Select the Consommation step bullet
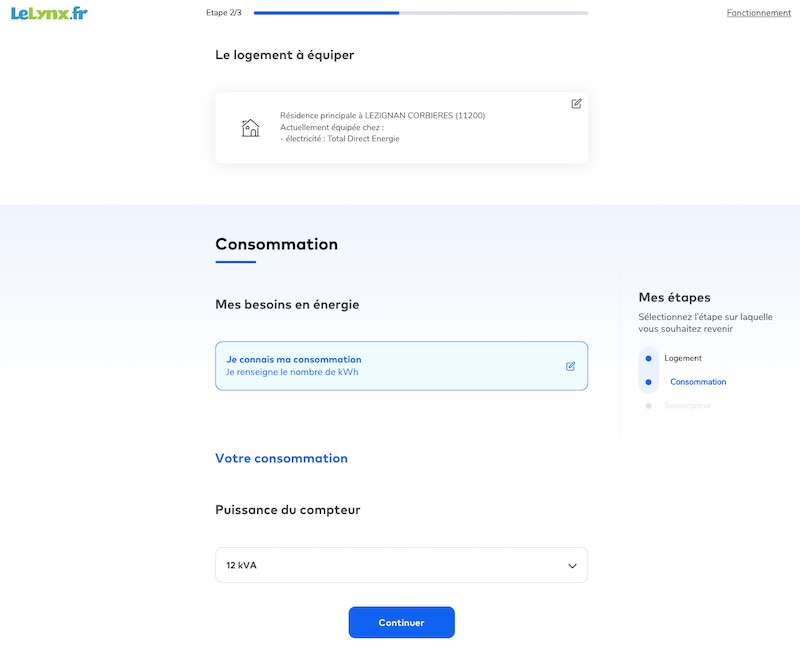 coord(648,382)
